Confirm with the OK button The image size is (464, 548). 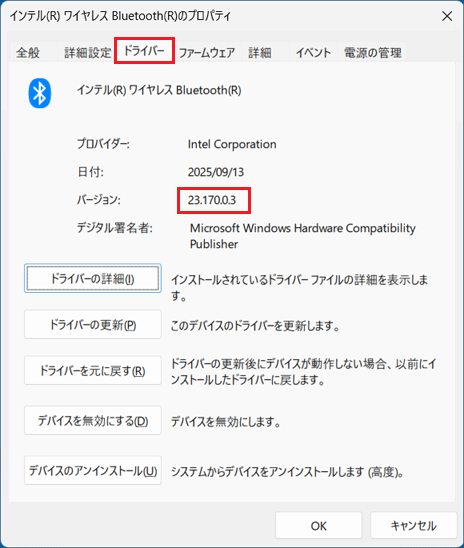click(319, 526)
